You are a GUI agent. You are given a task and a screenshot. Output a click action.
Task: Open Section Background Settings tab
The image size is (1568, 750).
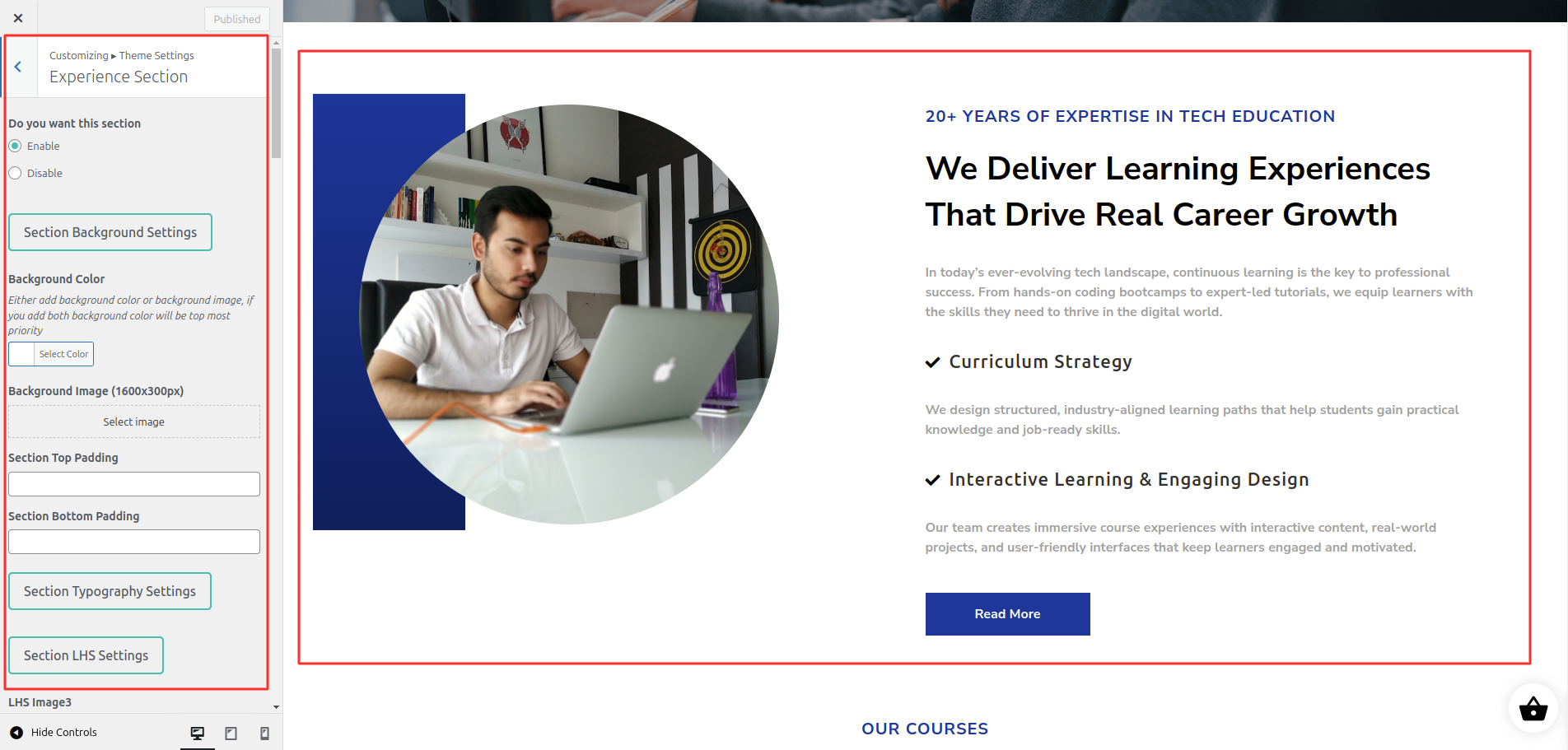(110, 232)
